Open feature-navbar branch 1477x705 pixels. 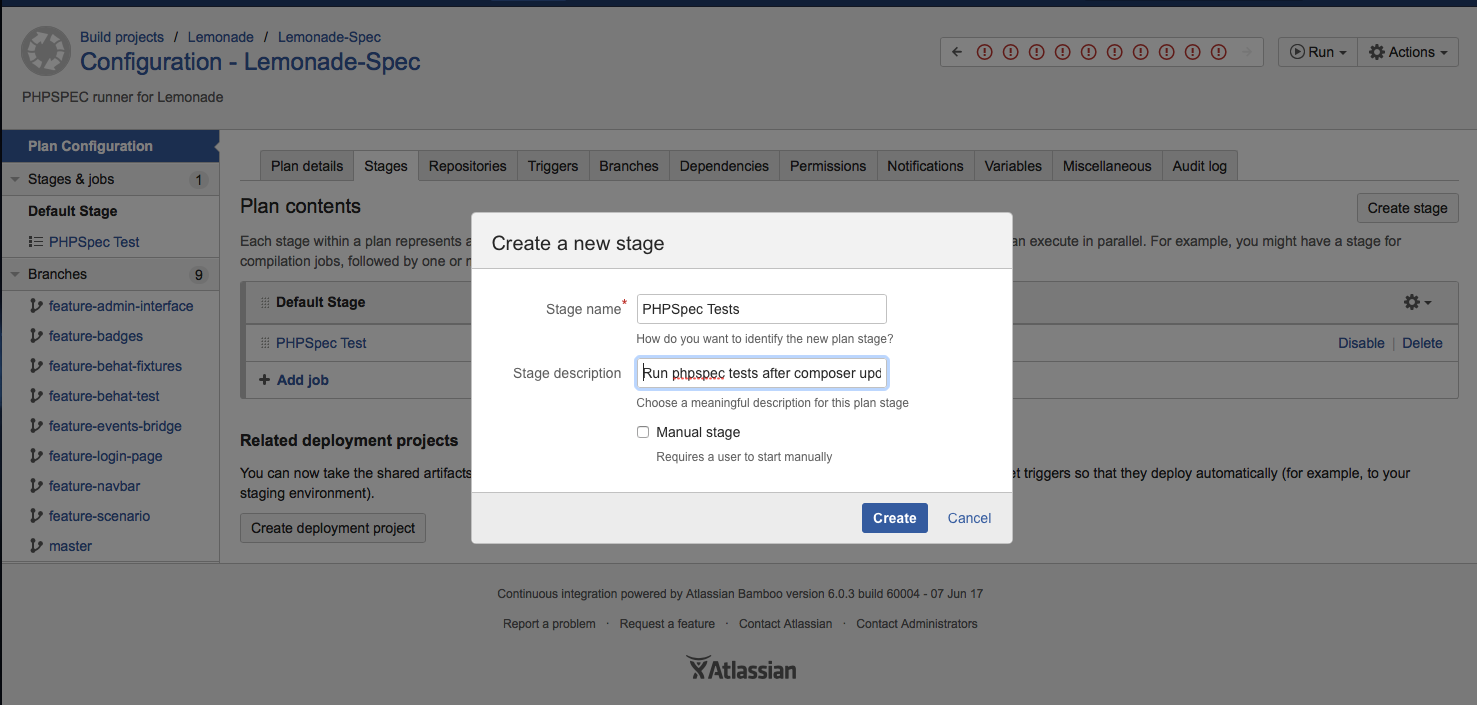click(x=94, y=486)
